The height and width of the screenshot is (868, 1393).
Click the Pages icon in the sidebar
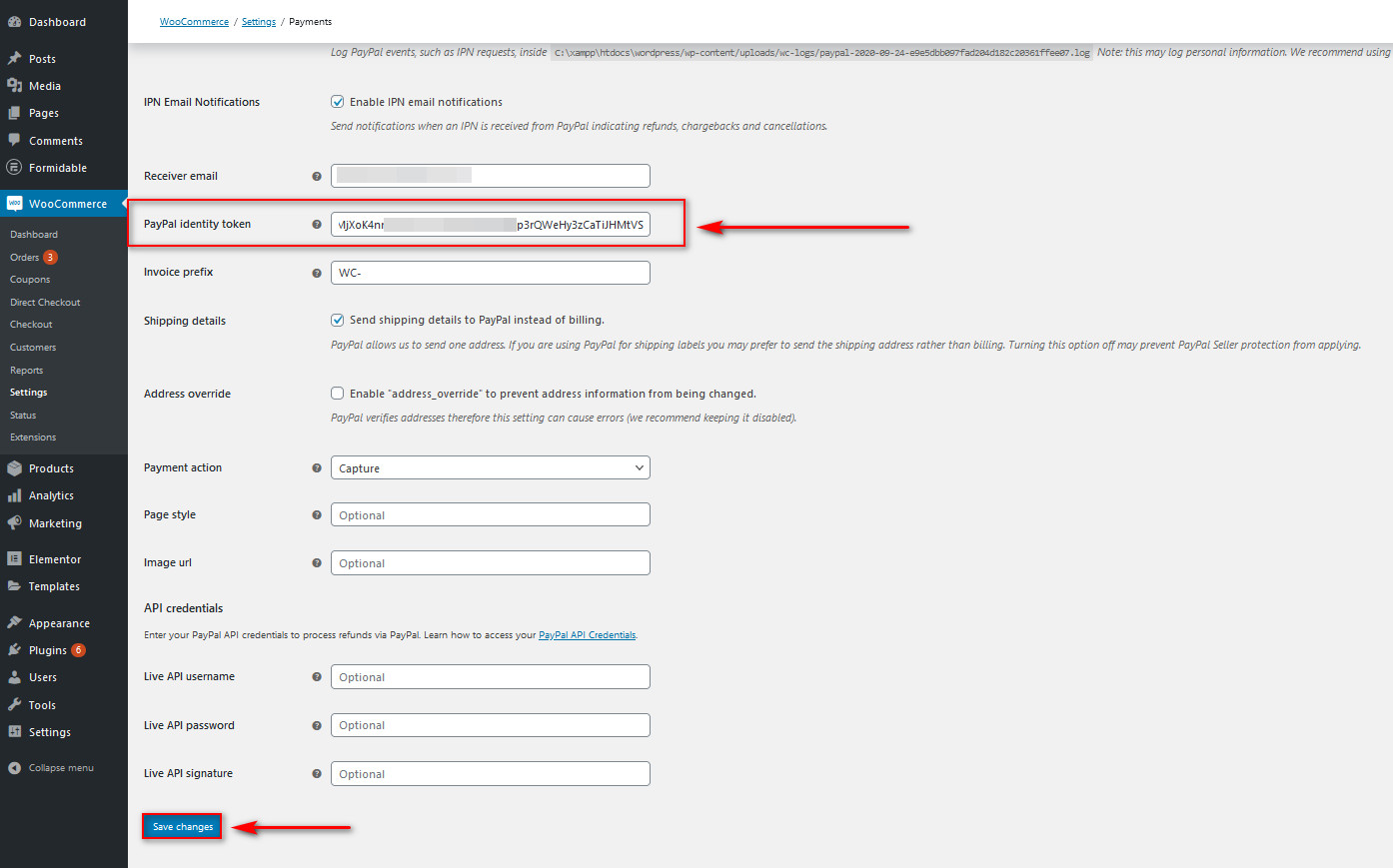tap(14, 113)
